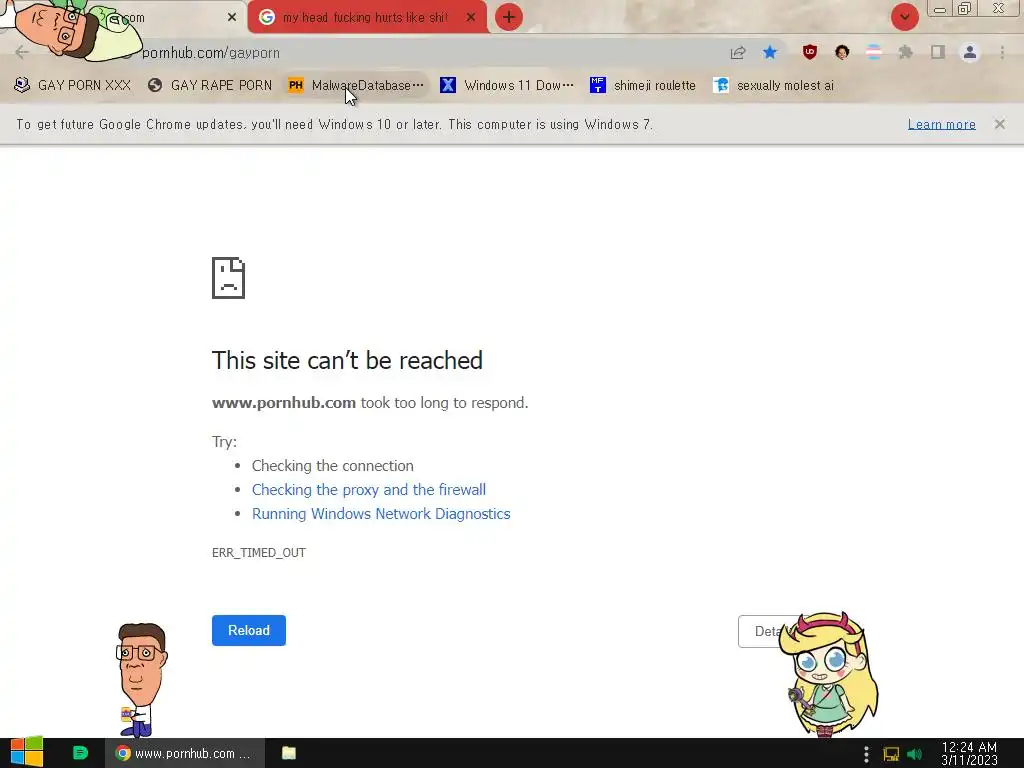Open File Explorer from the taskbar

tap(289, 753)
